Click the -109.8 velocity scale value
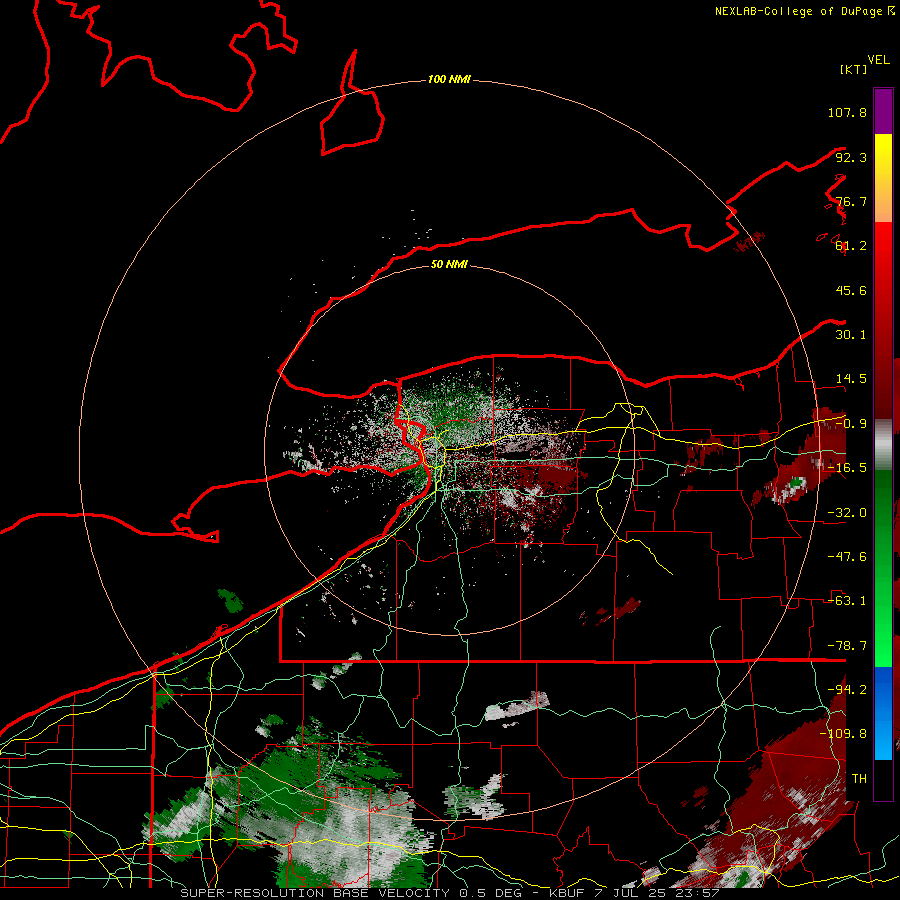Screen dimensions: 900x900 click(x=843, y=734)
